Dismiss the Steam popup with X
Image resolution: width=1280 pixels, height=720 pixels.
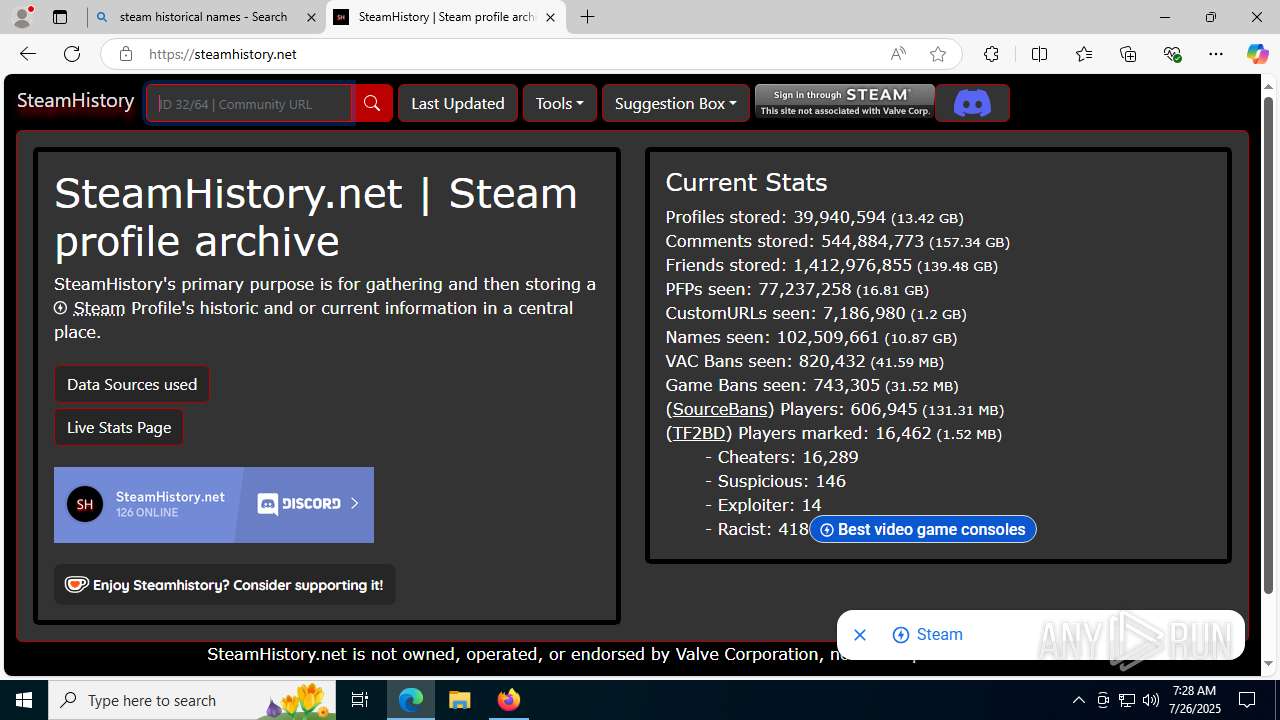pos(859,635)
